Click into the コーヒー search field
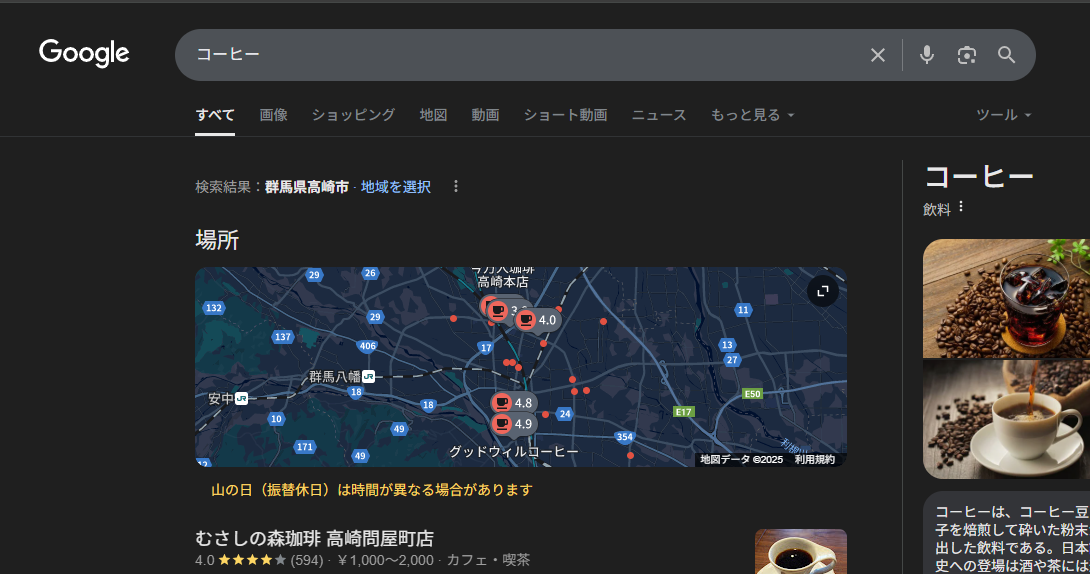 (528, 55)
